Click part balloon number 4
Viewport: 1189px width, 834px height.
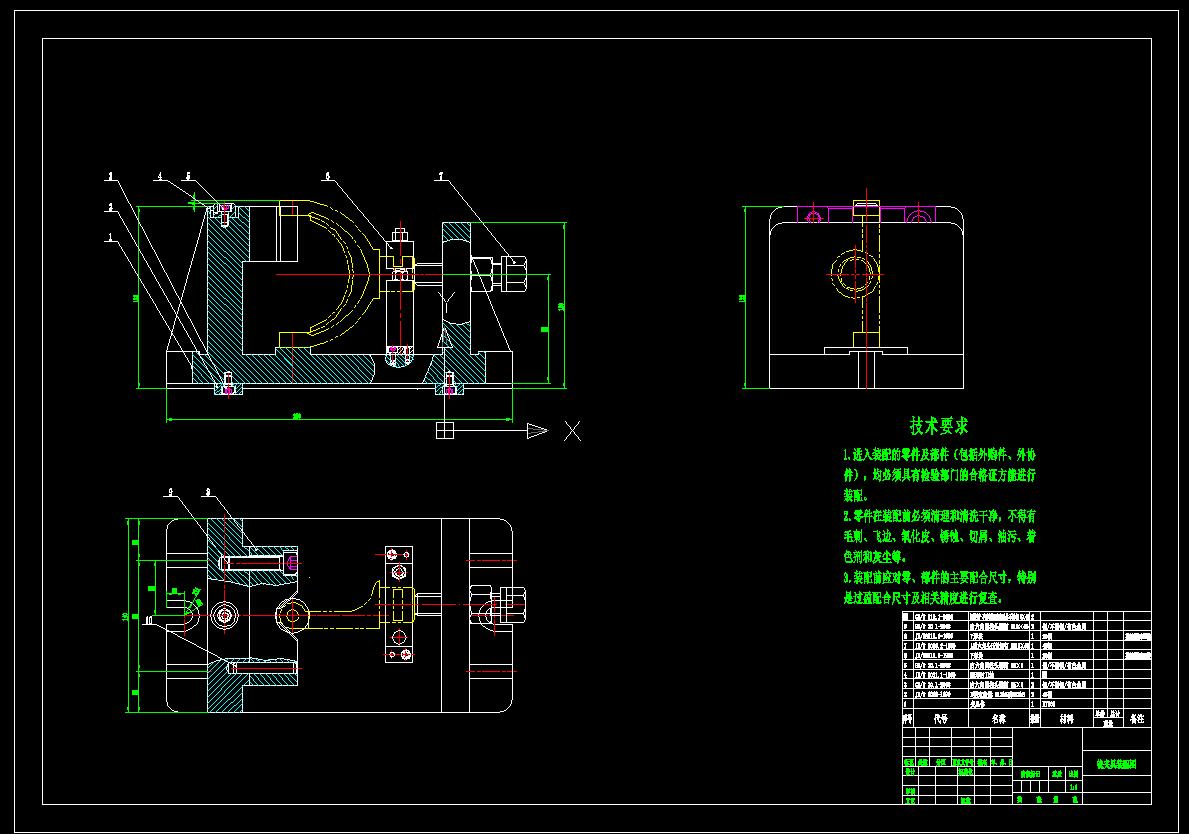[160, 177]
